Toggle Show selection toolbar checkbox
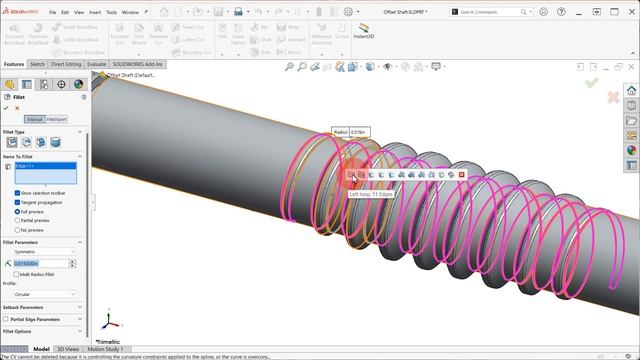The image size is (640, 360). pyautogui.click(x=17, y=193)
